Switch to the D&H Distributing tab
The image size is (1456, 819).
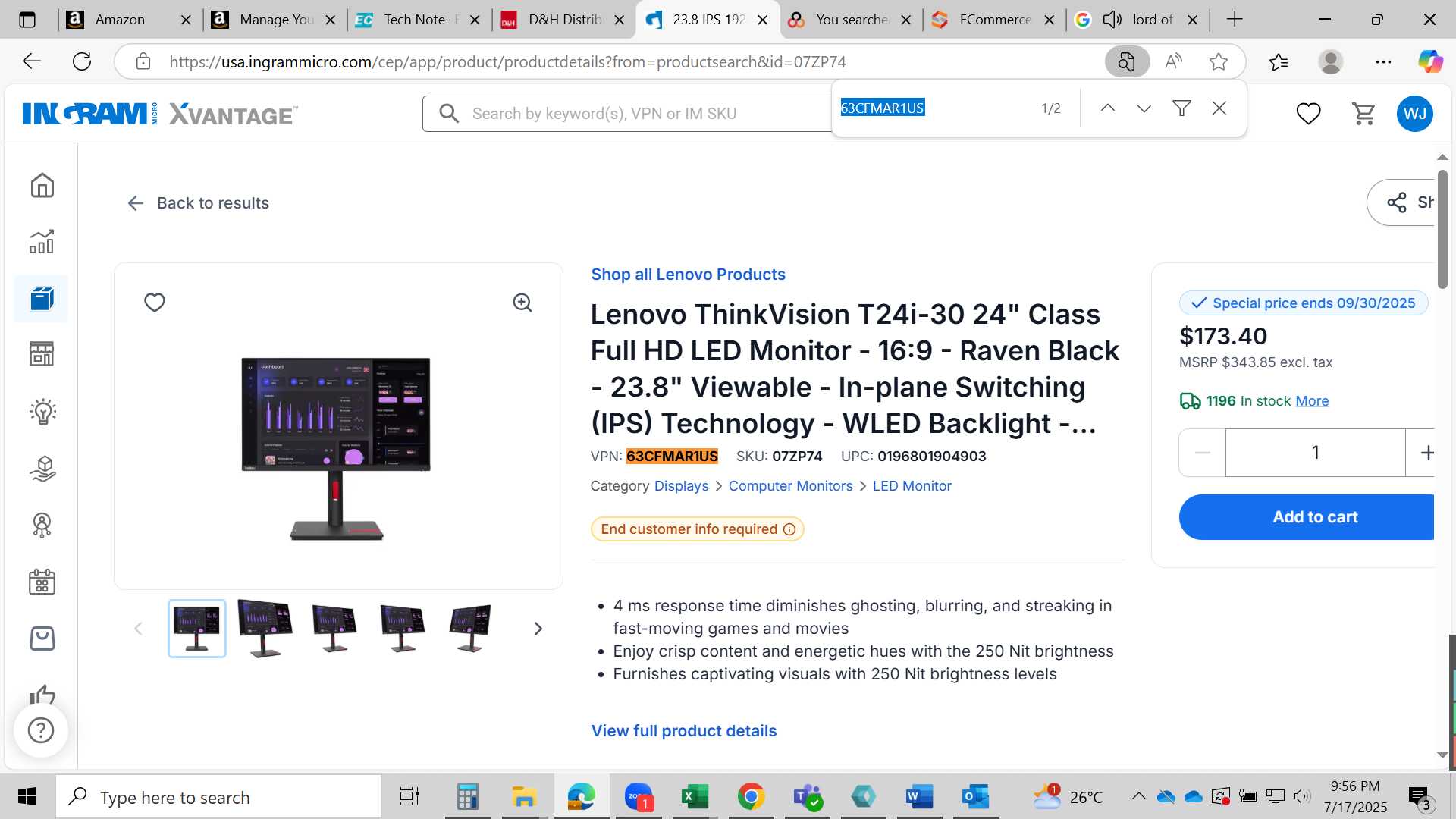pos(565,20)
